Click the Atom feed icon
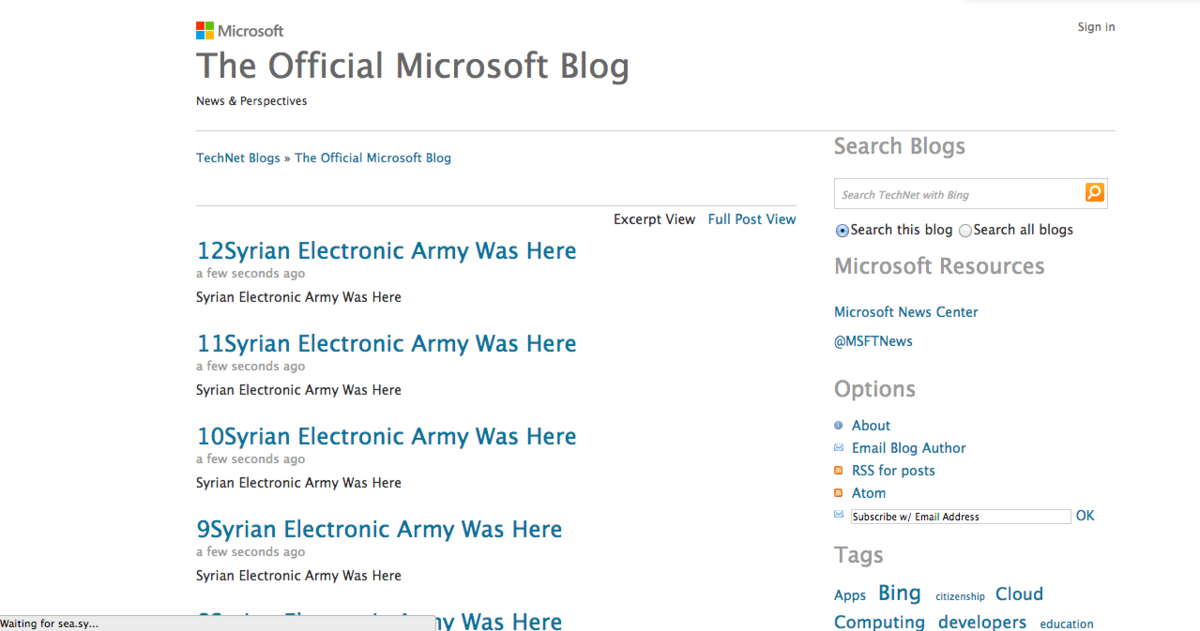This screenshot has width=1200, height=631. (x=839, y=493)
